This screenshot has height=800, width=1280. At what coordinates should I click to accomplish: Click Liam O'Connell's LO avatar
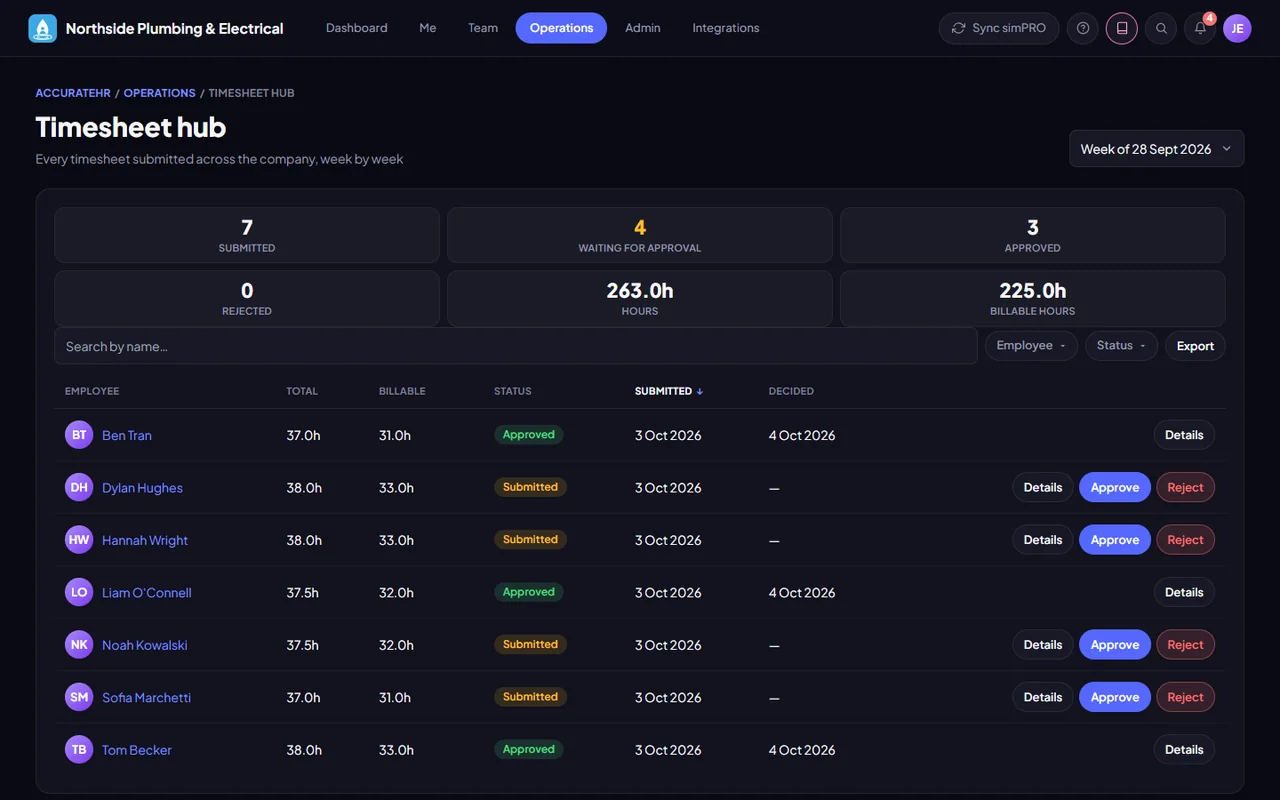[79, 593]
